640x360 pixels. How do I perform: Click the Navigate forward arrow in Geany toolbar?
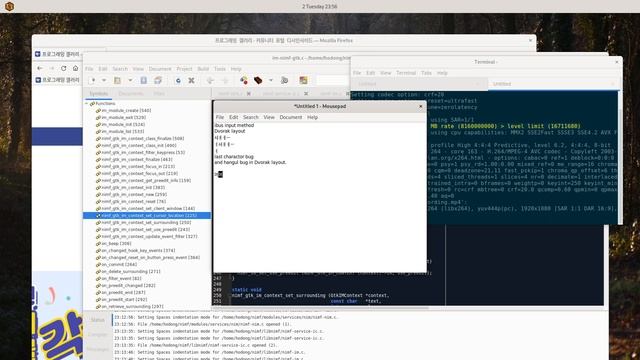(225, 80)
